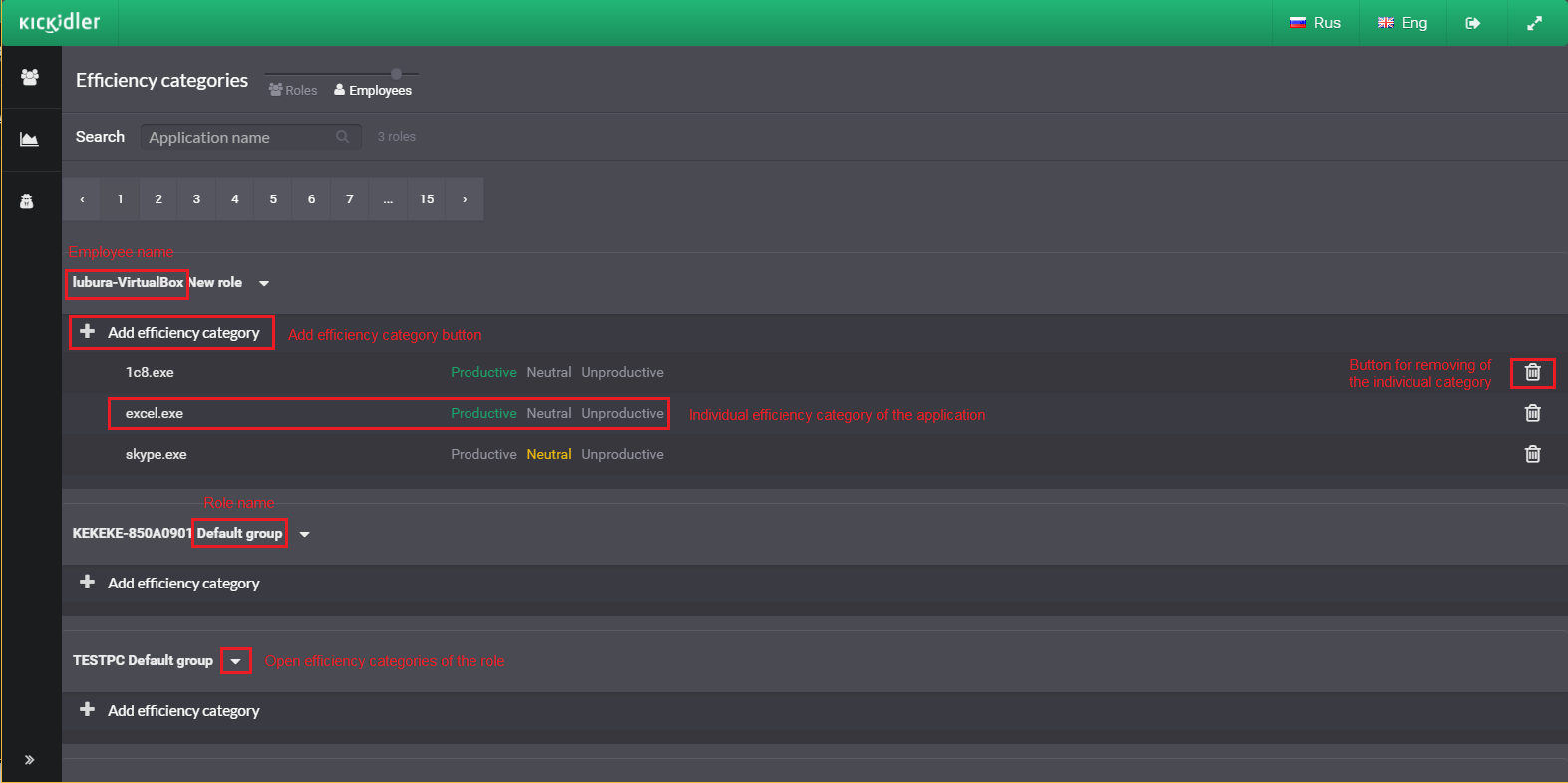Image resolution: width=1568 pixels, height=783 pixels.
Task: Expand the lubura-VirtualBox New role dropdown arrow
Action: pyautogui.click(x=264, y=283)
